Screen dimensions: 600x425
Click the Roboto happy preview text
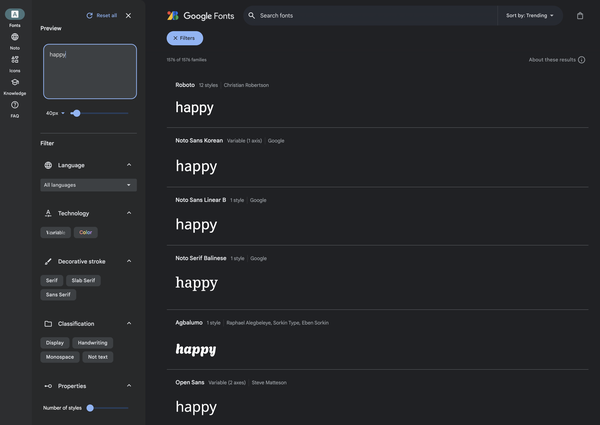tap(194, 107)
